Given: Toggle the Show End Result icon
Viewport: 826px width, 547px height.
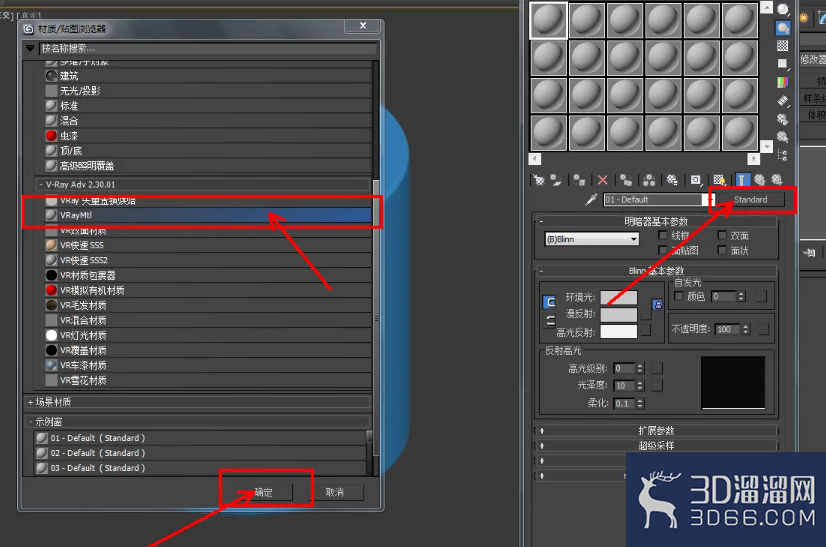Looking at the screenshot, I should pos(742,180).
